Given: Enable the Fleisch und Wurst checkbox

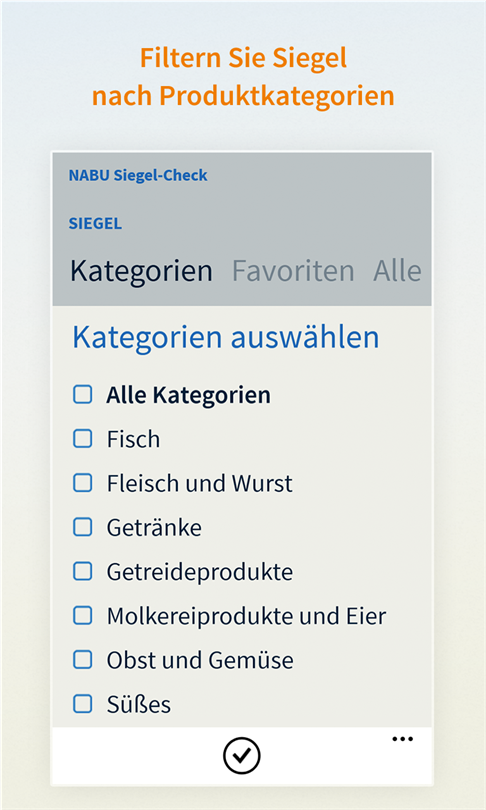Looking at the screenshot, I should click(83, 483).
